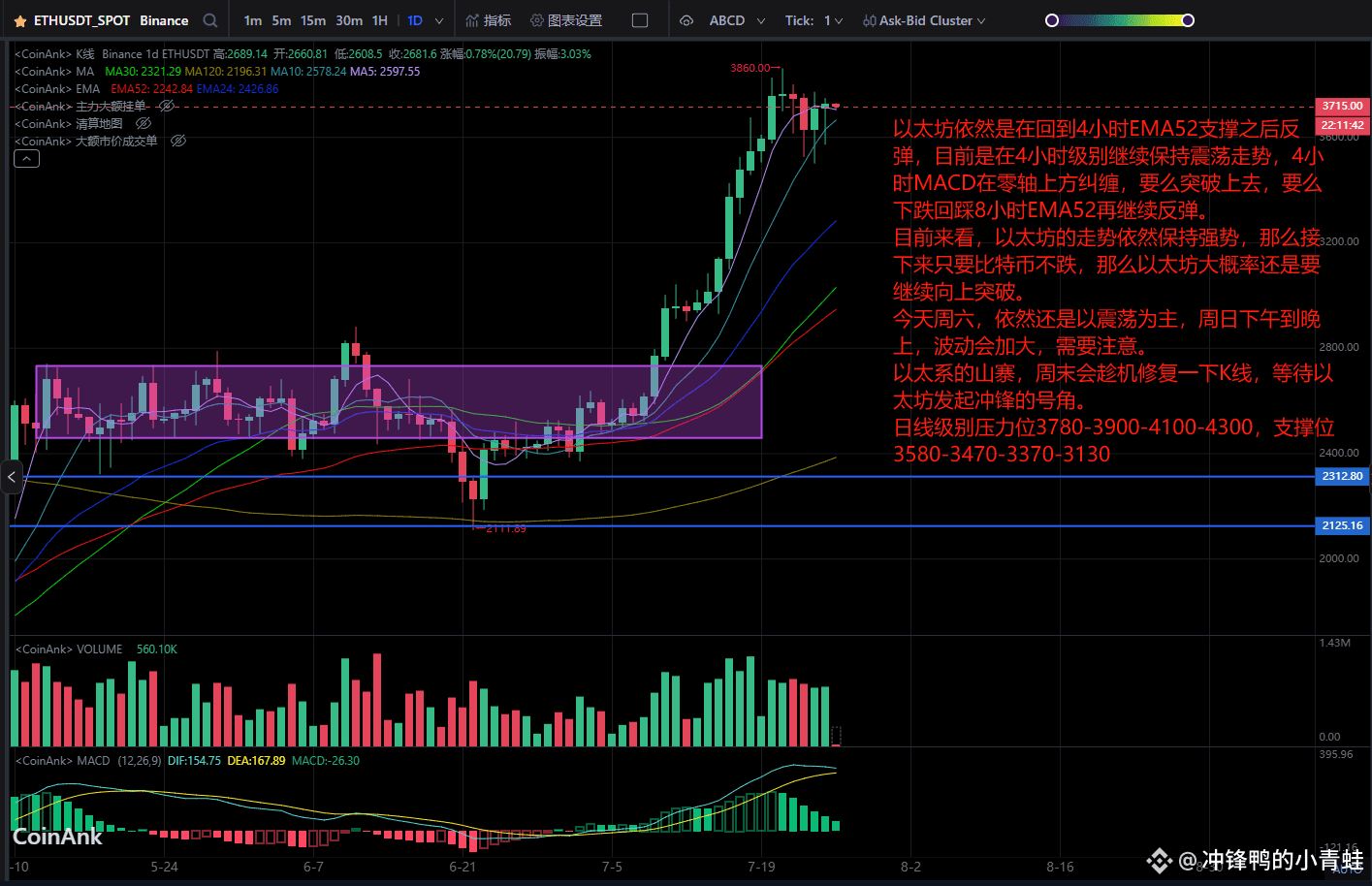Click the 3715.00 current price label
The height and width of the screenshot is (886, 1372).
(1343, 106)
